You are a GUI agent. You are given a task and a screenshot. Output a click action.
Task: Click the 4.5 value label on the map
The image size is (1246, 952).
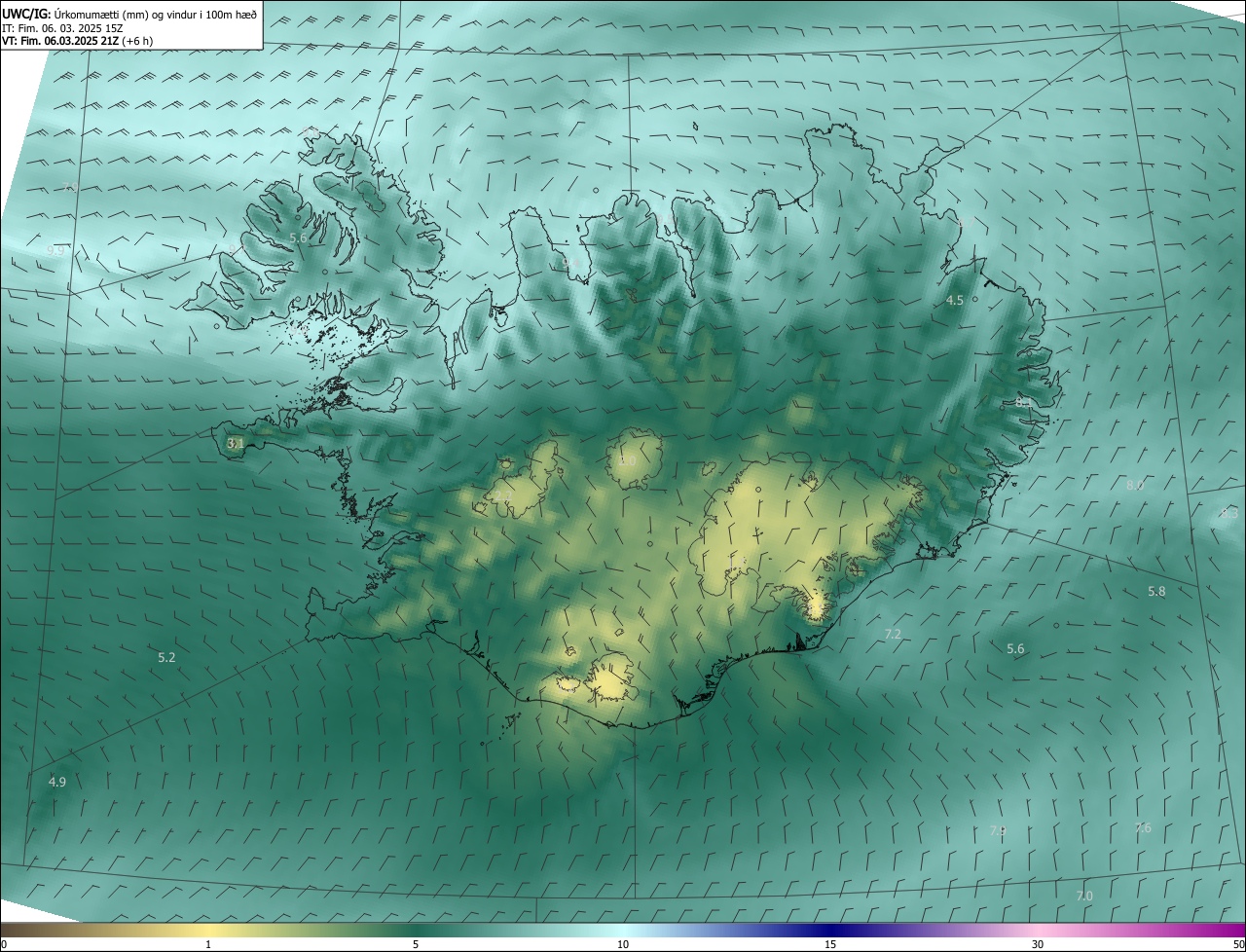tap(955, 301)
